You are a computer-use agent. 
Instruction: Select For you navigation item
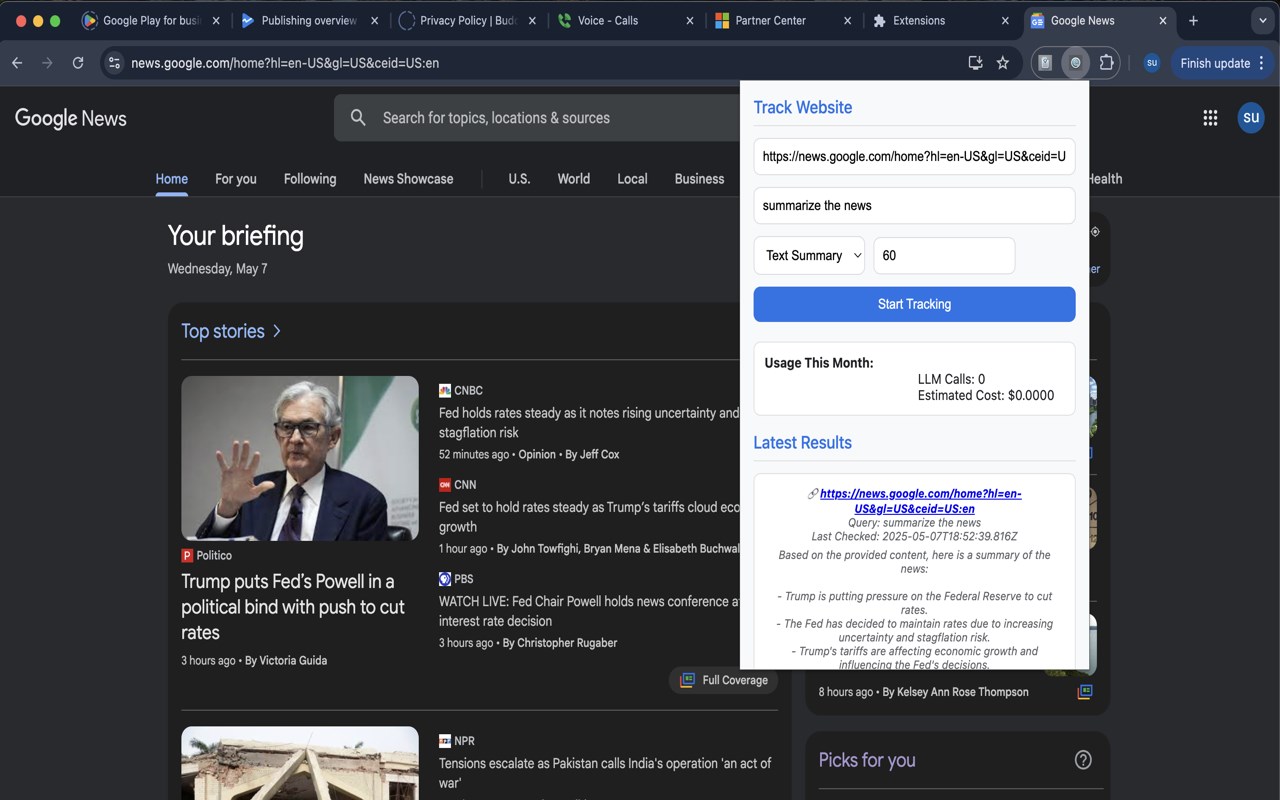coord(236,179)
